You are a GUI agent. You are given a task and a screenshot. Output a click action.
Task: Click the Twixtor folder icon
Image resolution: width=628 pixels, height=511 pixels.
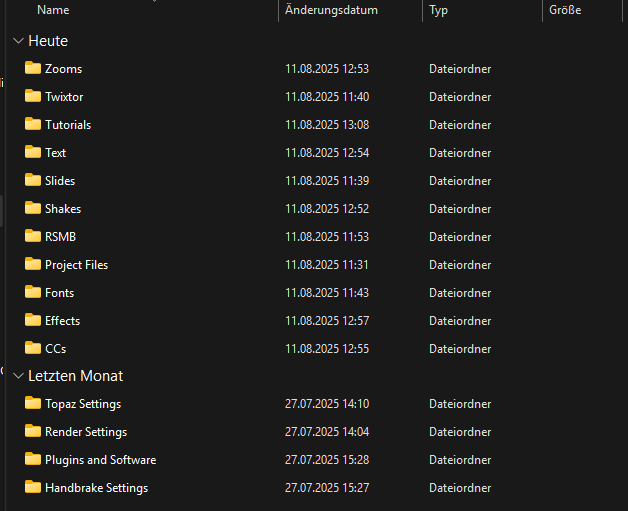33,97
